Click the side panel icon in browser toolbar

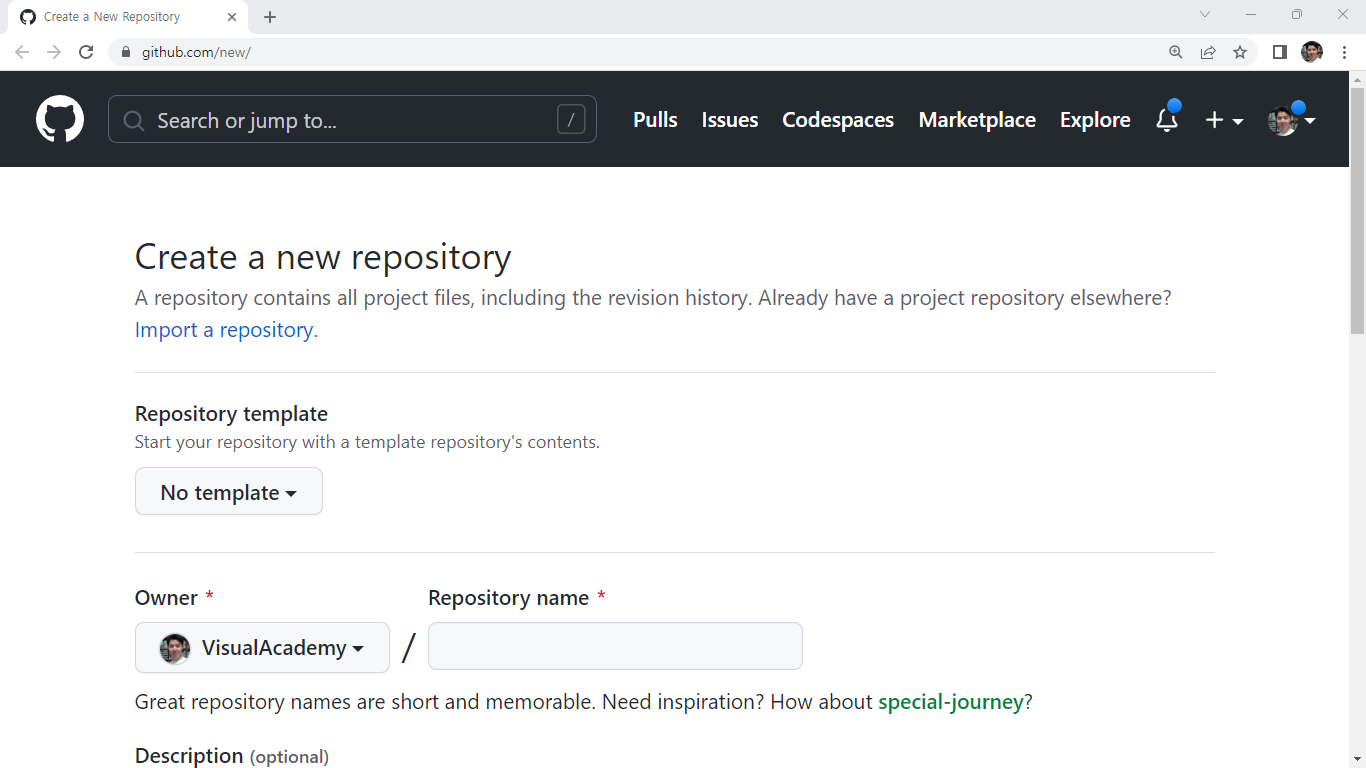click(x=1279, y=52)
